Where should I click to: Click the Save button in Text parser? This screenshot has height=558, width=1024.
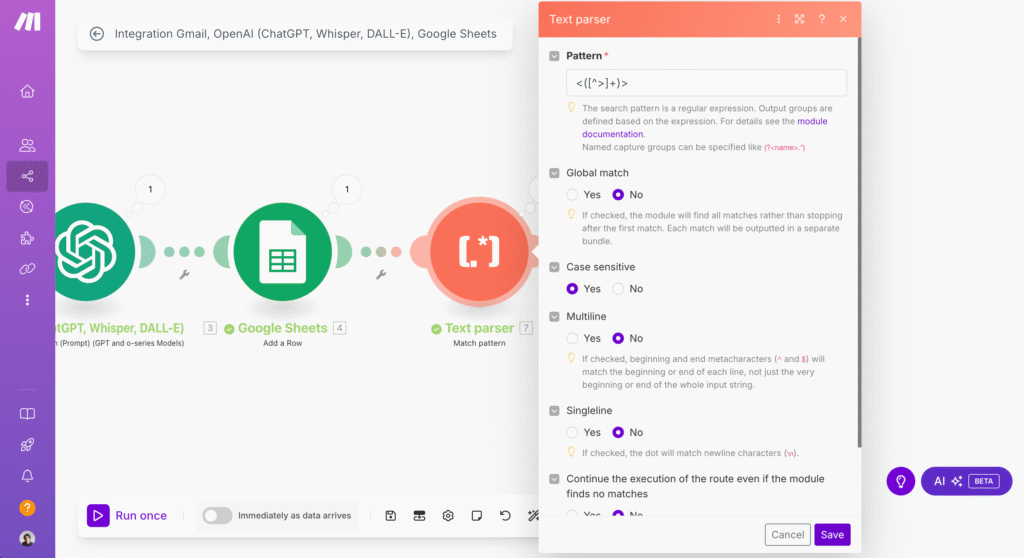click(832, 534)
